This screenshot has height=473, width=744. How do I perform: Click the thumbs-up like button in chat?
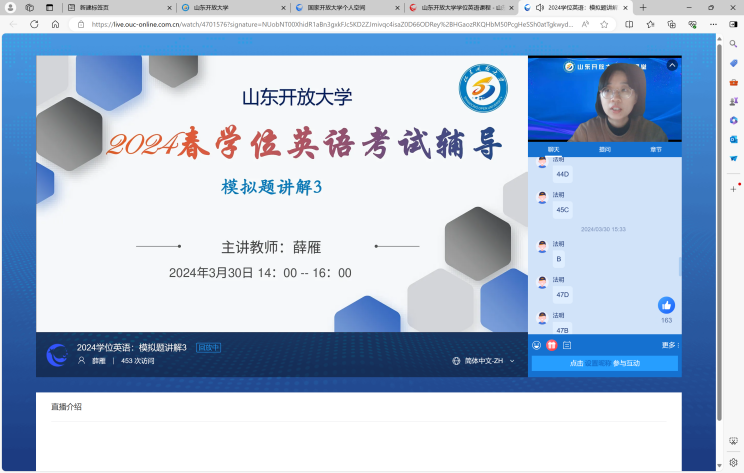click(x=666, y=305)
